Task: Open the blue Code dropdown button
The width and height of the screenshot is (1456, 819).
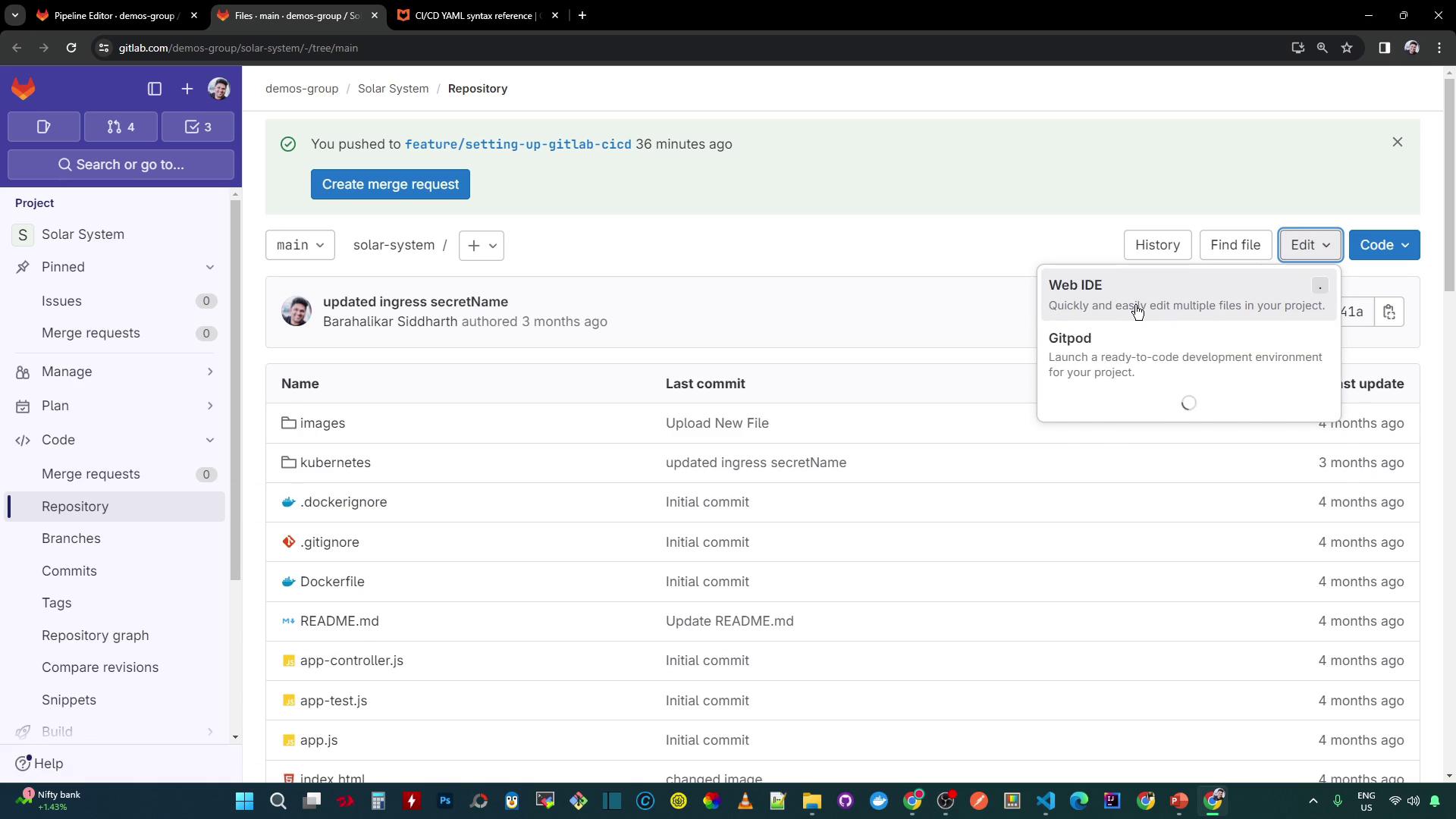Action: coord(1383,245)
